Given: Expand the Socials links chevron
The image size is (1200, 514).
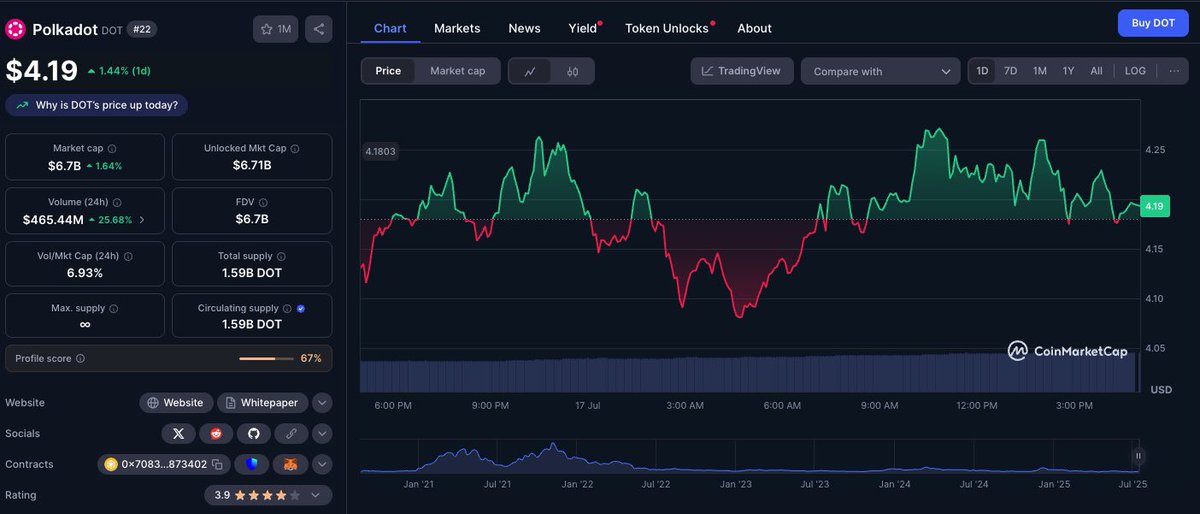Looking at the screenshot, I should click(322, 433).
